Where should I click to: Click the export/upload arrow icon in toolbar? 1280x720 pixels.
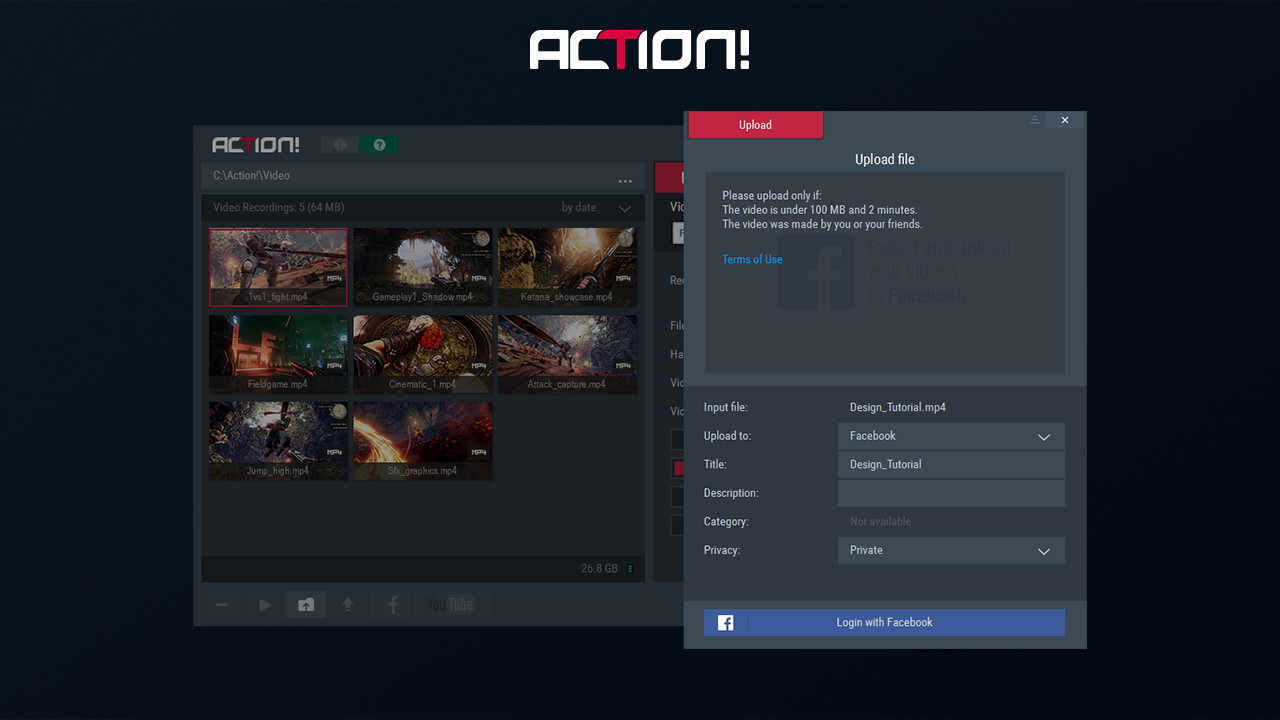(x=348, y=604)
